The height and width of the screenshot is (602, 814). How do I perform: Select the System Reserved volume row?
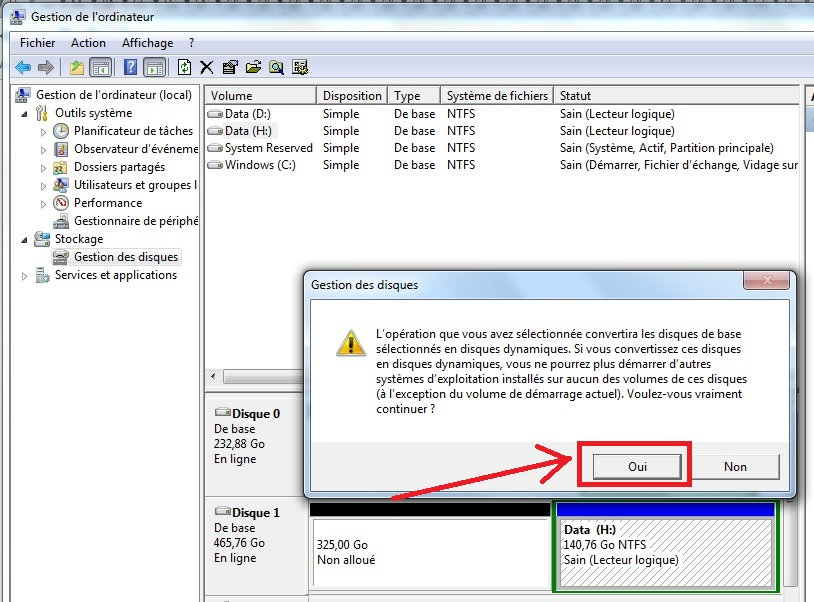tap(502, 148)
